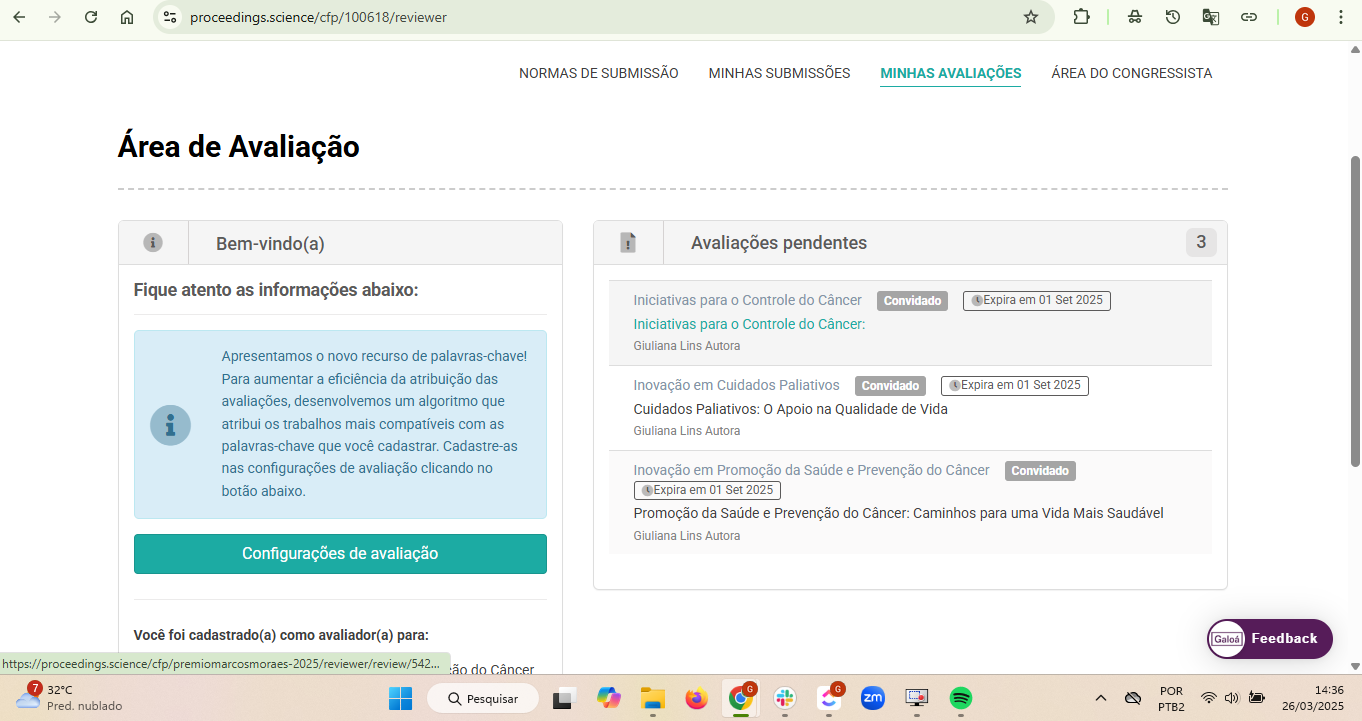Switch to Chrome in the taskbar
Screen dimensions: 1362x721
[741, 698]
